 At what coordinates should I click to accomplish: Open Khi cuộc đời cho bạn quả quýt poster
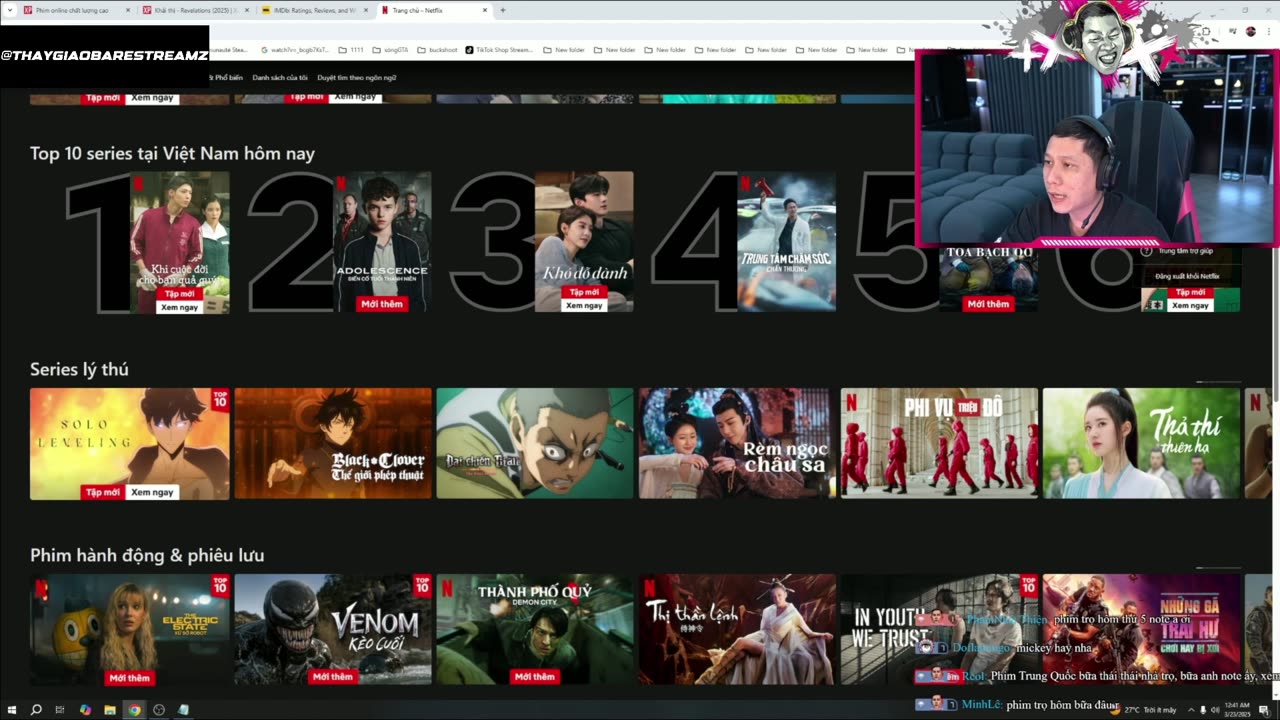[x=180, y=241]
